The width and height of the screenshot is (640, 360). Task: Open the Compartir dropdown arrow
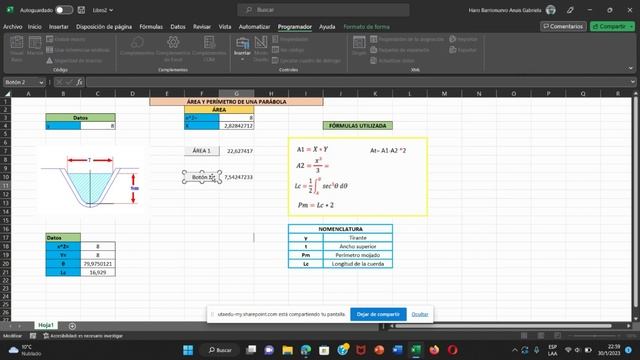(631, 27)
